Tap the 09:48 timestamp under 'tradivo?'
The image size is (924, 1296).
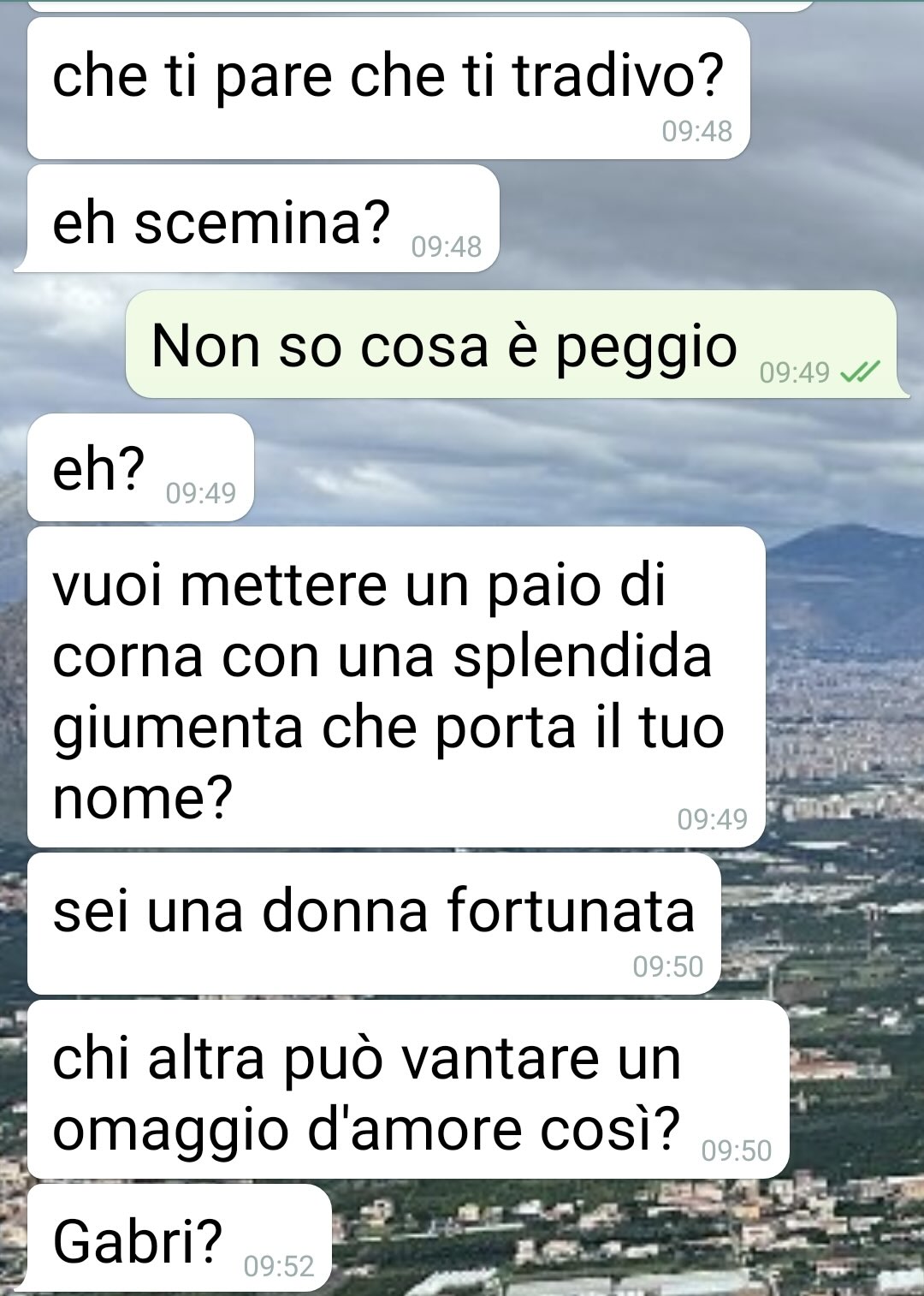coord(697,131)
